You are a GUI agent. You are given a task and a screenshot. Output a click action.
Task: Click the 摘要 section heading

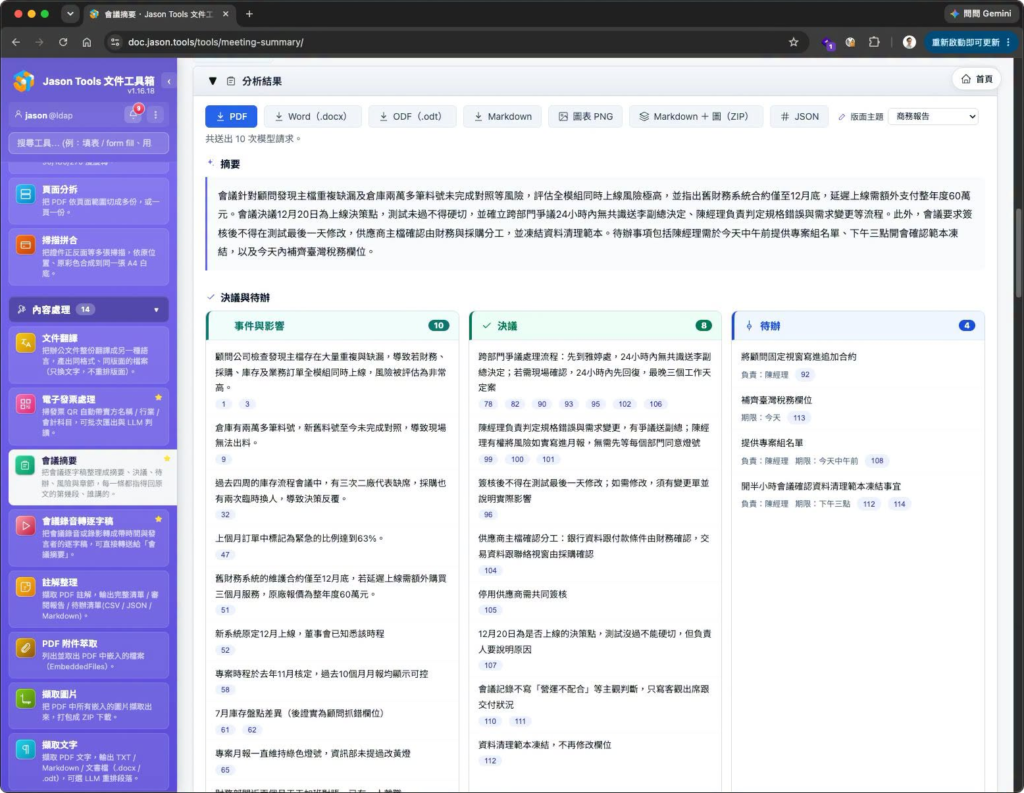(x=230, y=164)
